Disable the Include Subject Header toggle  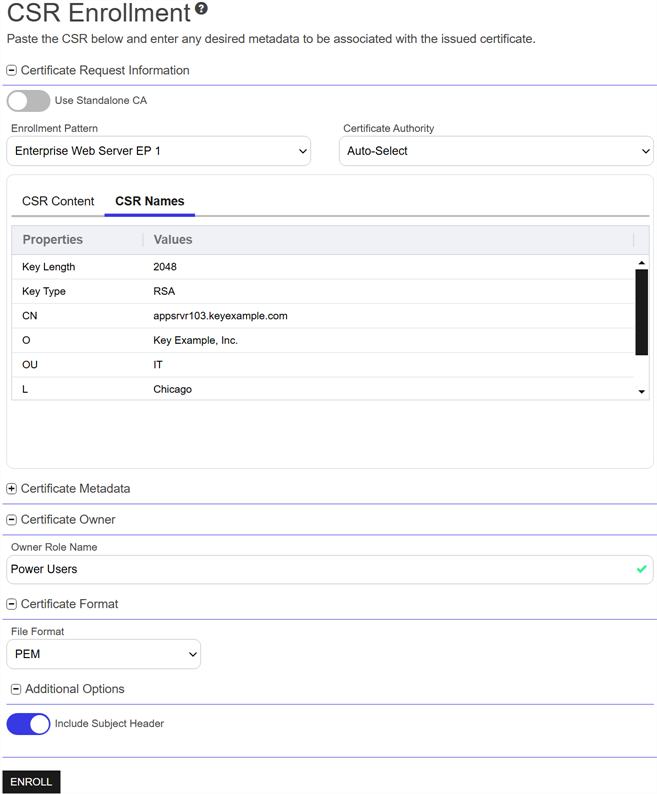[x=28, y=724]
